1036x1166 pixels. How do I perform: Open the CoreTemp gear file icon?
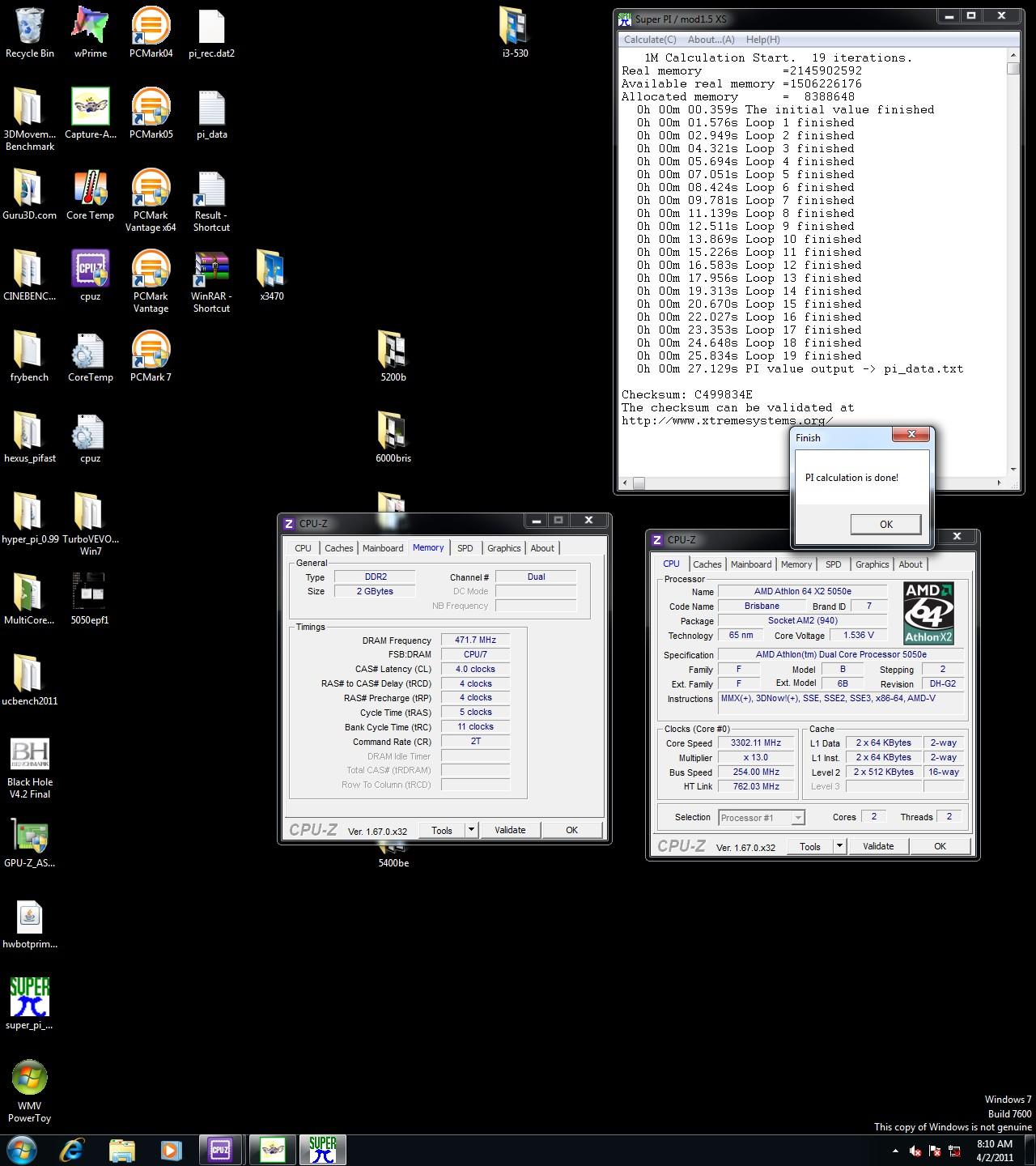tap(90, 356)
